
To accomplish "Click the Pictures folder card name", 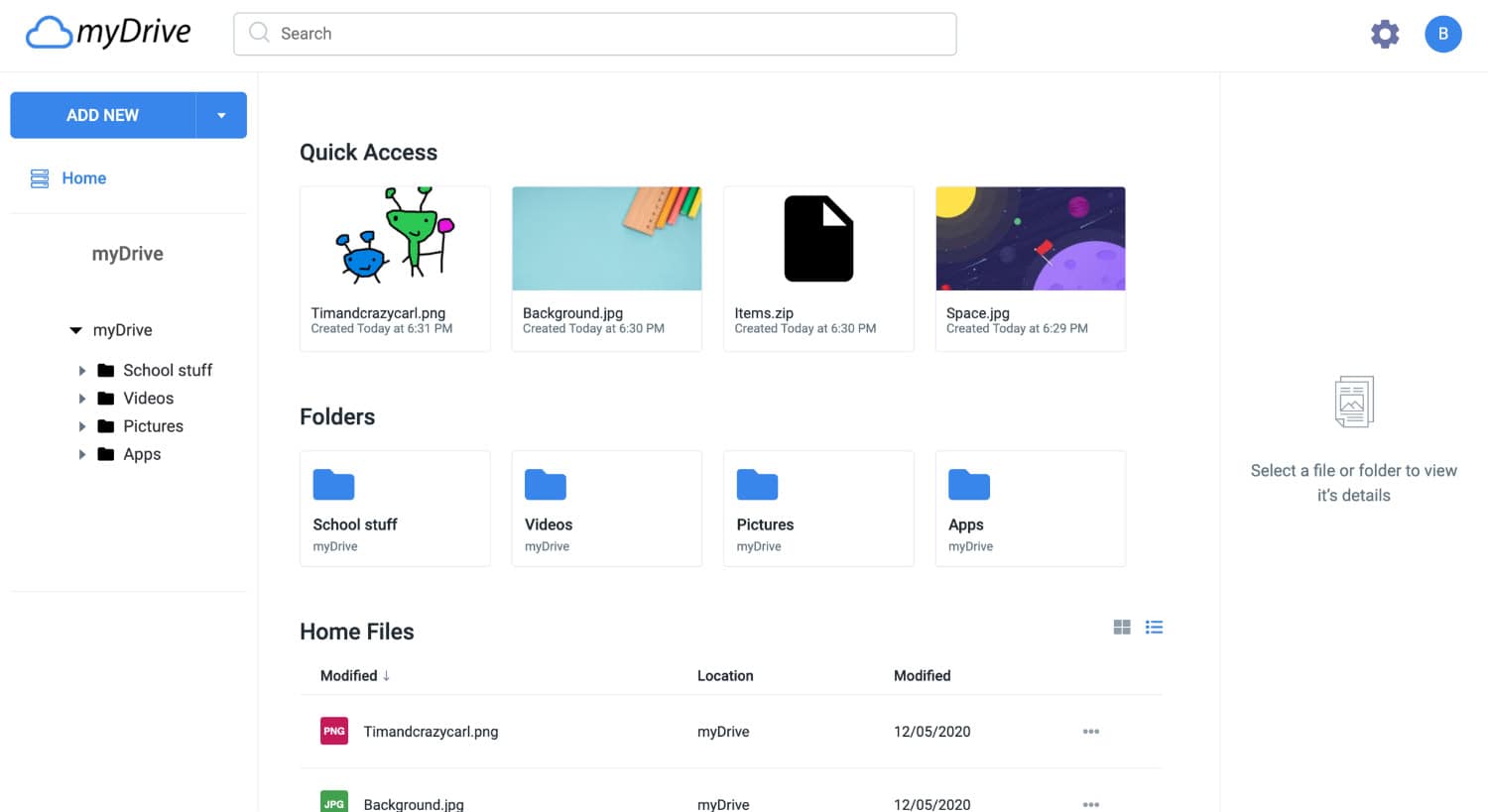I will [765, 524].
